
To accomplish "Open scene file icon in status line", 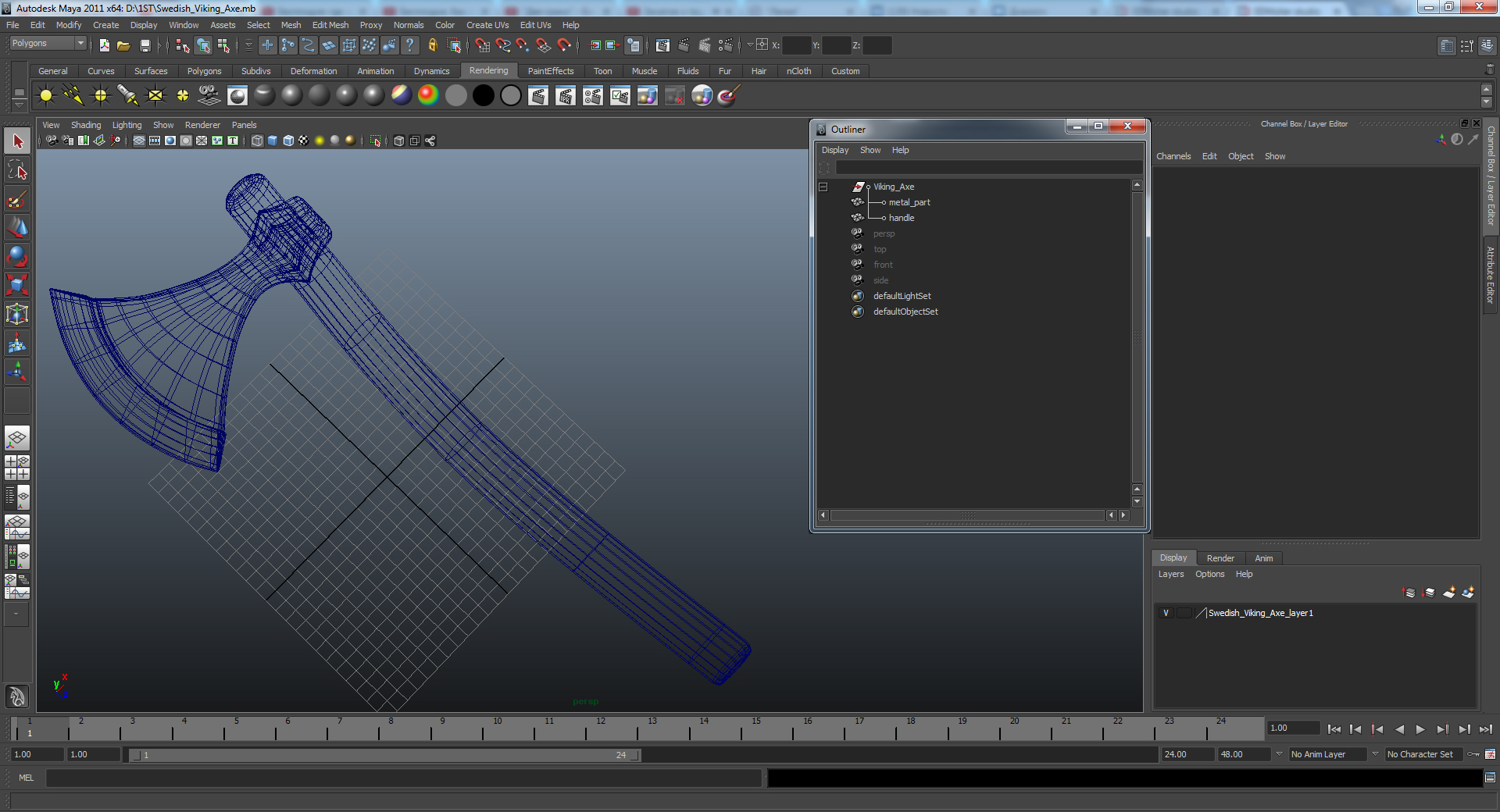I will 123,45.
